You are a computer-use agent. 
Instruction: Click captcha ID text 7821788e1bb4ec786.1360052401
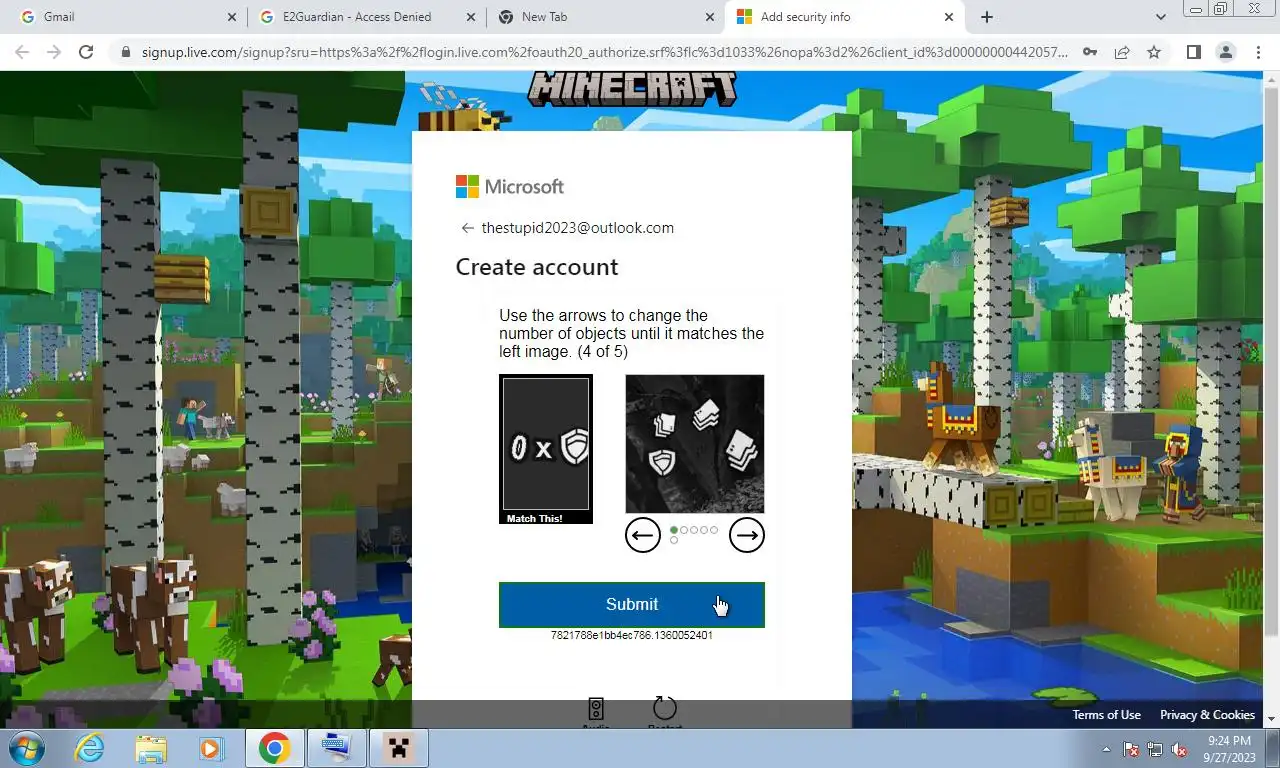632,636
